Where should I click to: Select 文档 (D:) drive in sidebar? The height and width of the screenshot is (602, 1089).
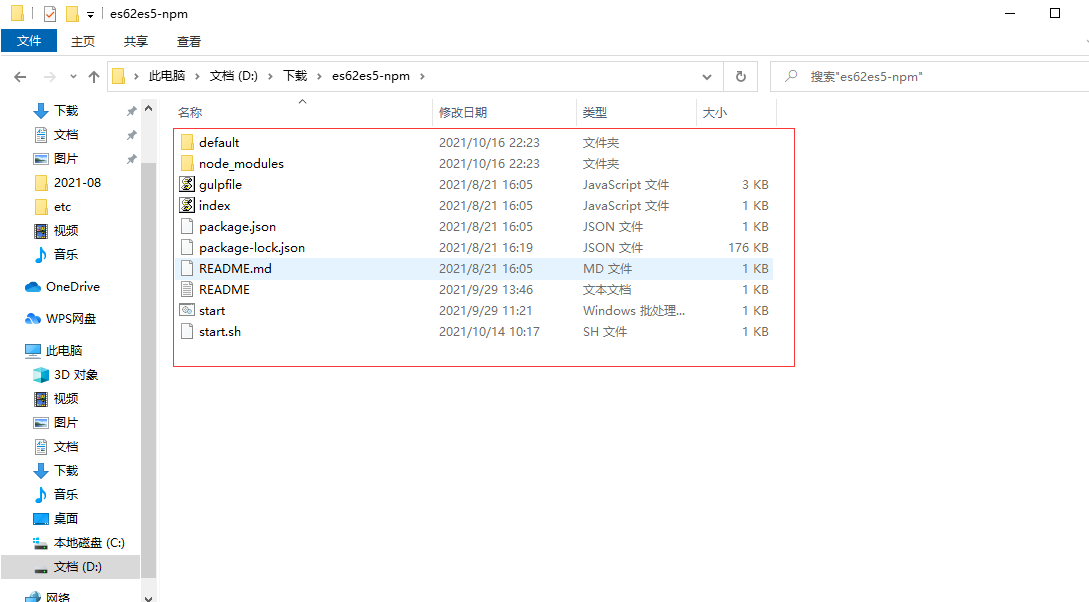coord(77,567)
